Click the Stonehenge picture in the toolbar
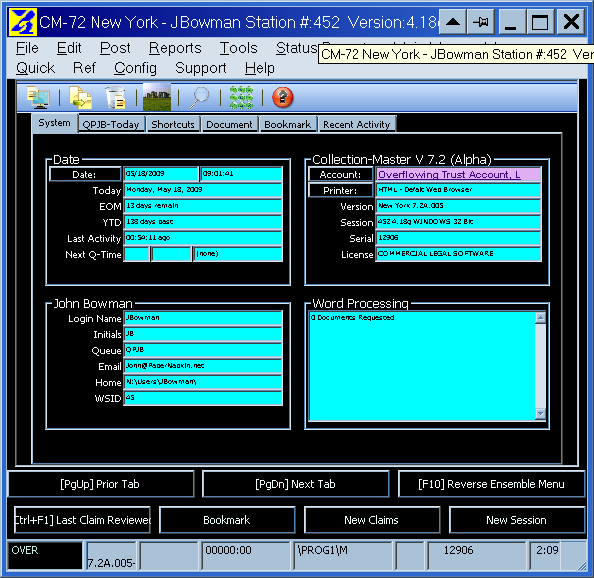594x578 pixels. (x=157, y=97)
